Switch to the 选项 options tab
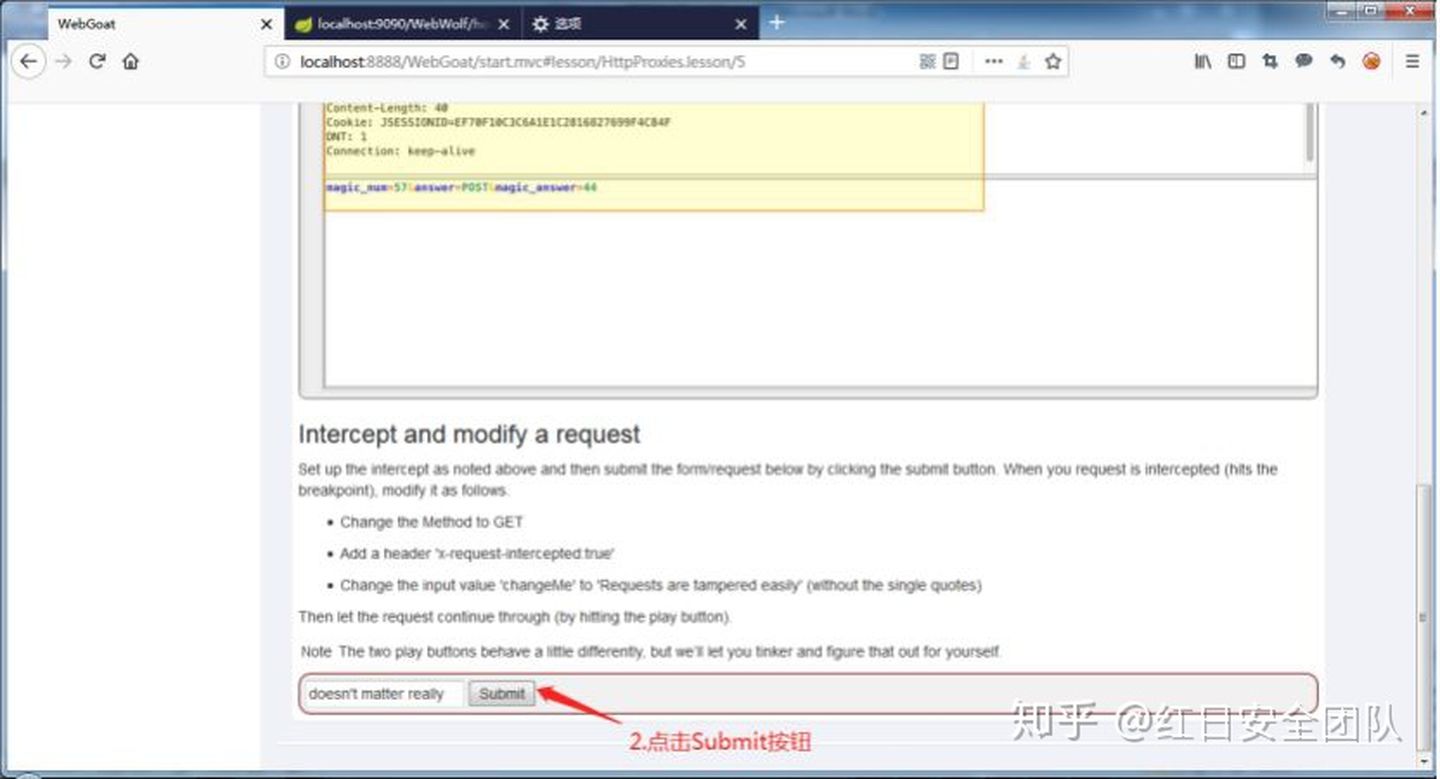Screen dimensions: 1440x779 [640, 24]
